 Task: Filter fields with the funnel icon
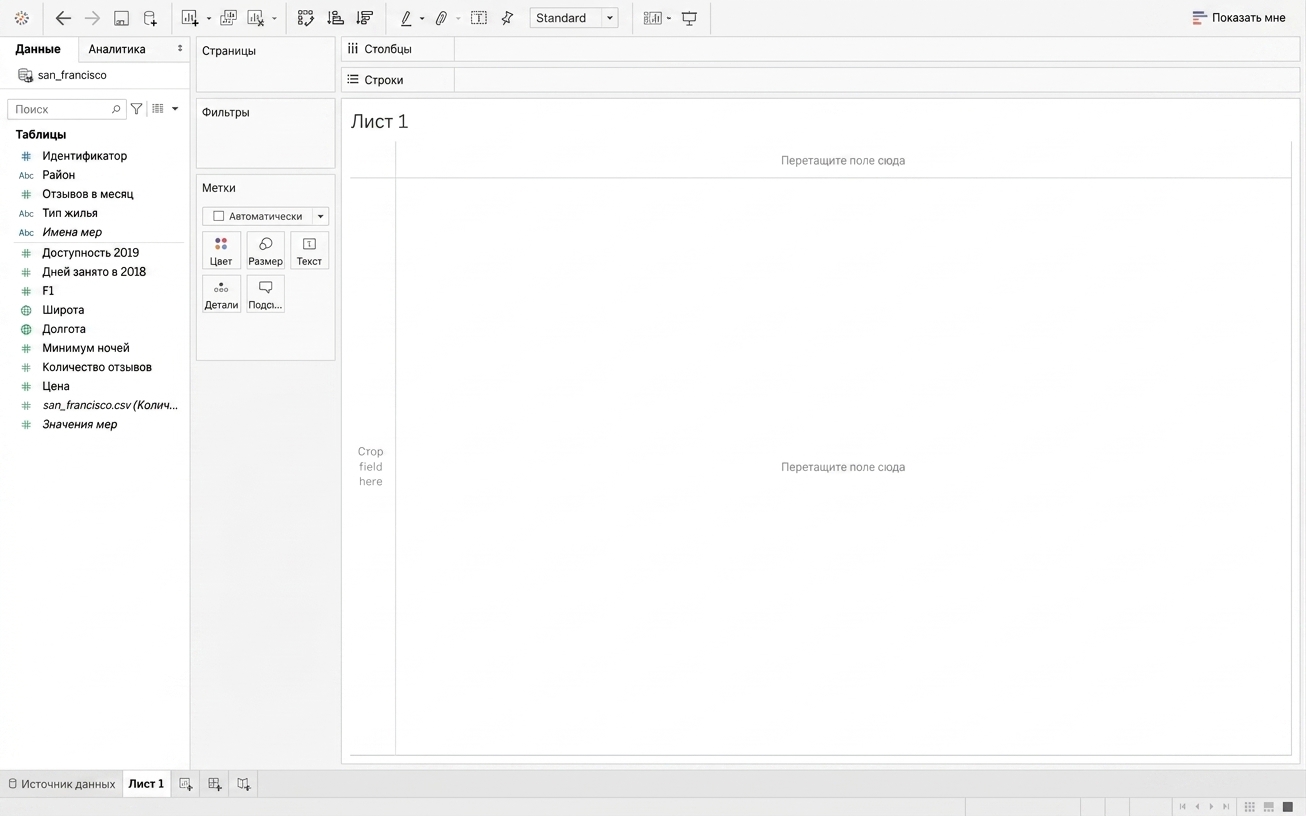click(137, 109)
